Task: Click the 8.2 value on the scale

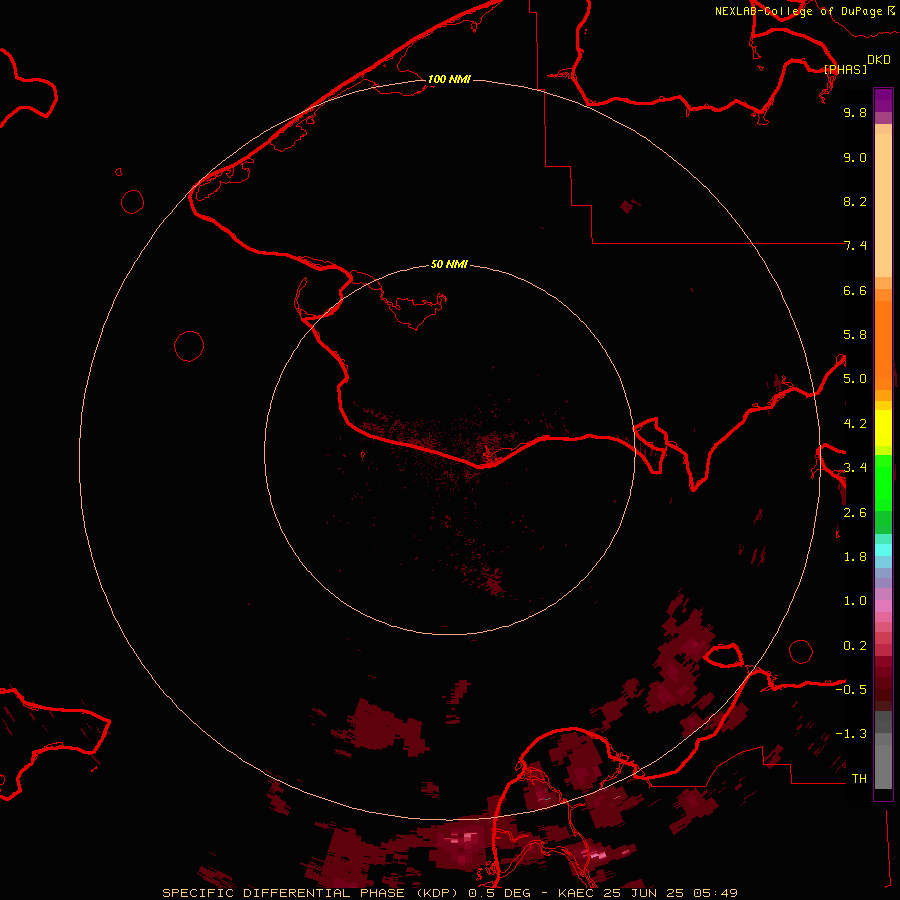Action: click(x=855, y=201)
